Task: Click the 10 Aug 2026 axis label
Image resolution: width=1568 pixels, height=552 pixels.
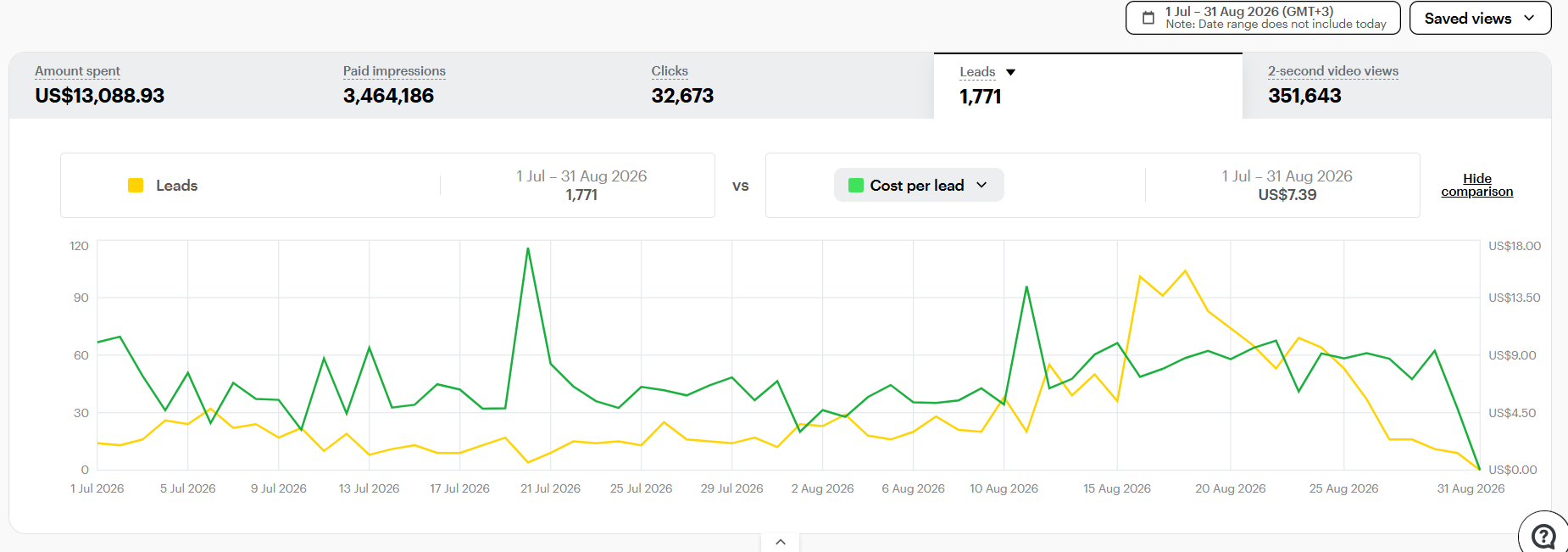Action: tap(1004, 488)
